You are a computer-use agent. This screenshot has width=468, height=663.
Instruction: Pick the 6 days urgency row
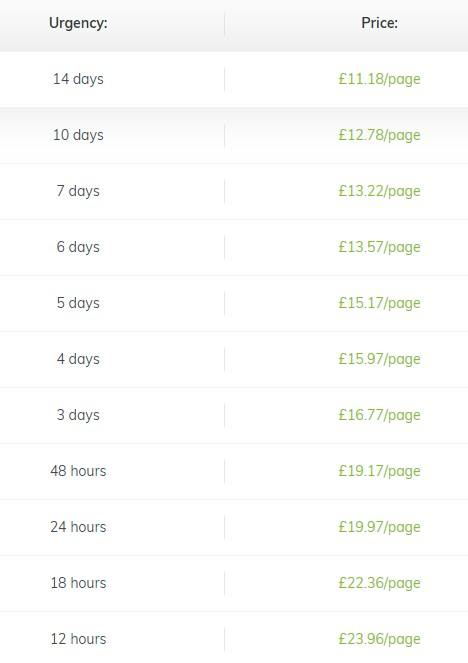pos(234,247)
